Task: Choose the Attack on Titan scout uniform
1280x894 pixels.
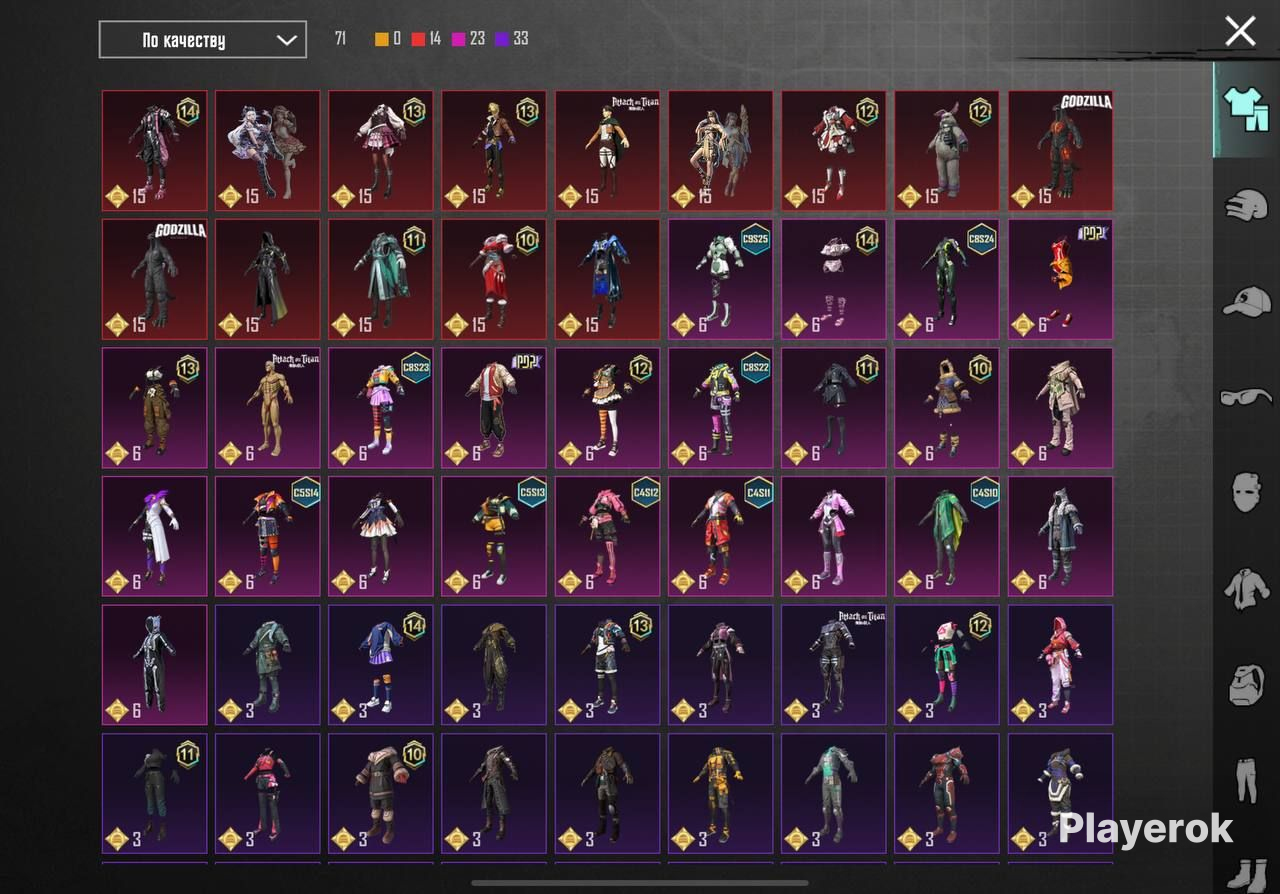Action: 607,151
